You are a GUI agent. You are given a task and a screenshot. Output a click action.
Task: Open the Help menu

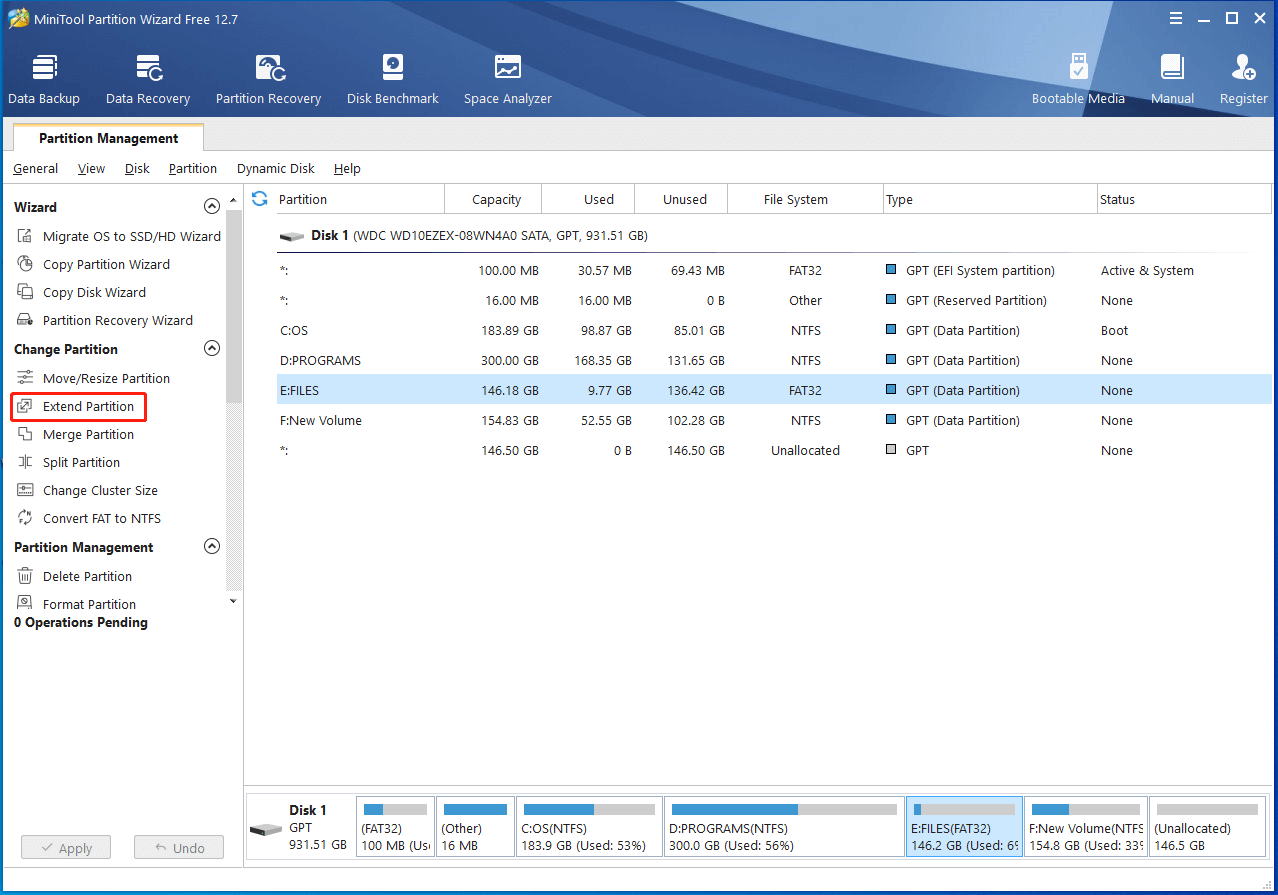(347, 169)
